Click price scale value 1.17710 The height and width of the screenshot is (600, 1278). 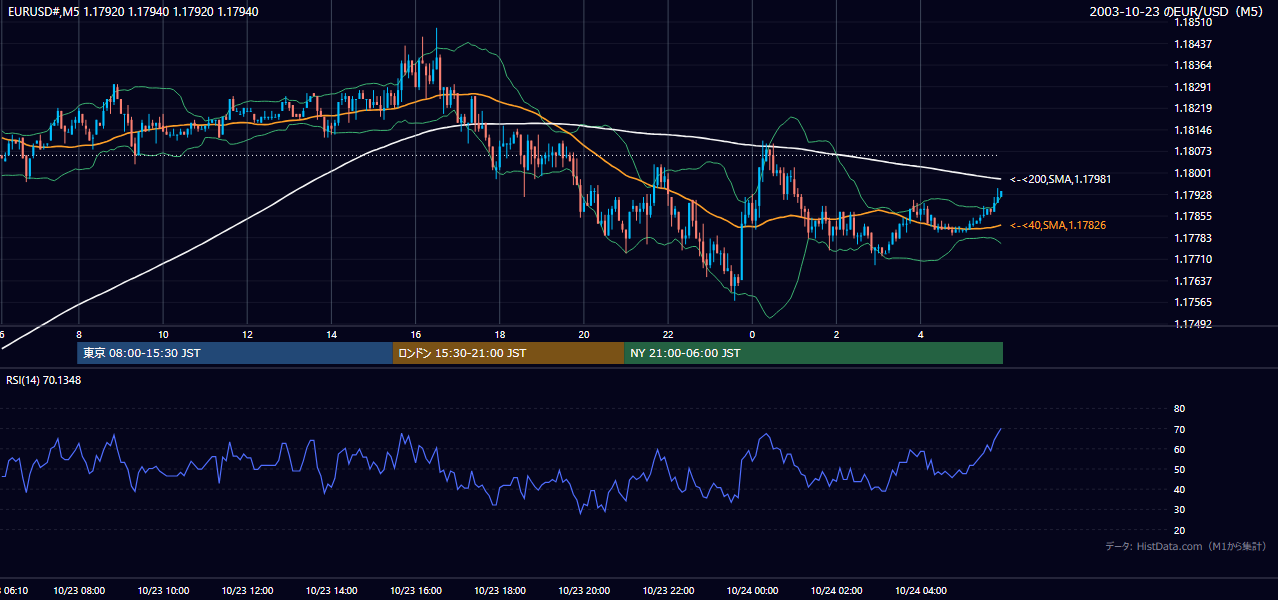(x=1194, y=259)
